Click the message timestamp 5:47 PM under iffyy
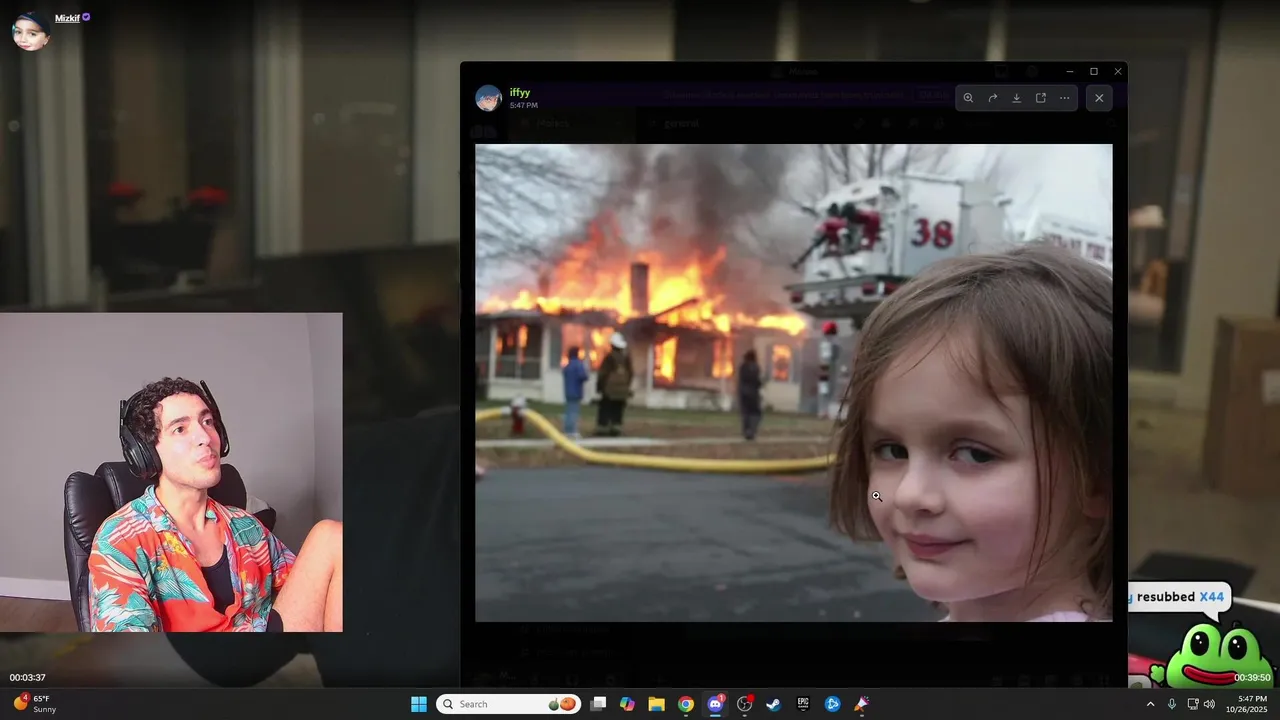 coord(523,105)
